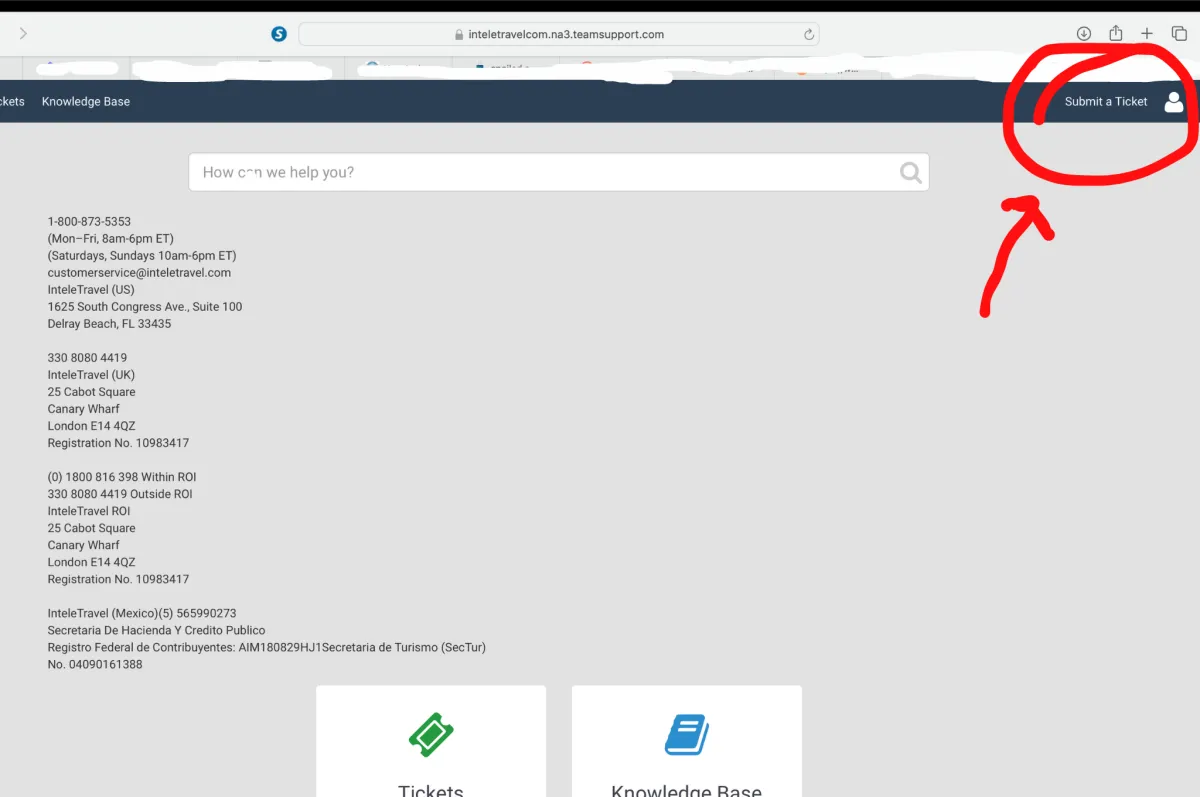Show the tab overview icon
Image resolution: width=1200 pixels, height=797 pixels.
pyautogui.click(x=1179, y=34)
